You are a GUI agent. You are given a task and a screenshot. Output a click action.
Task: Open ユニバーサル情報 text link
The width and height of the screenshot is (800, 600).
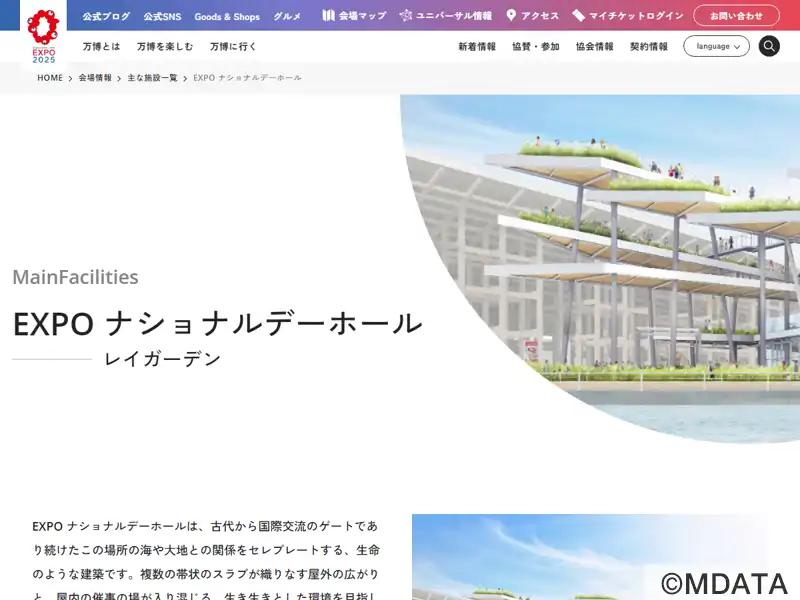[x=454, y=16]
